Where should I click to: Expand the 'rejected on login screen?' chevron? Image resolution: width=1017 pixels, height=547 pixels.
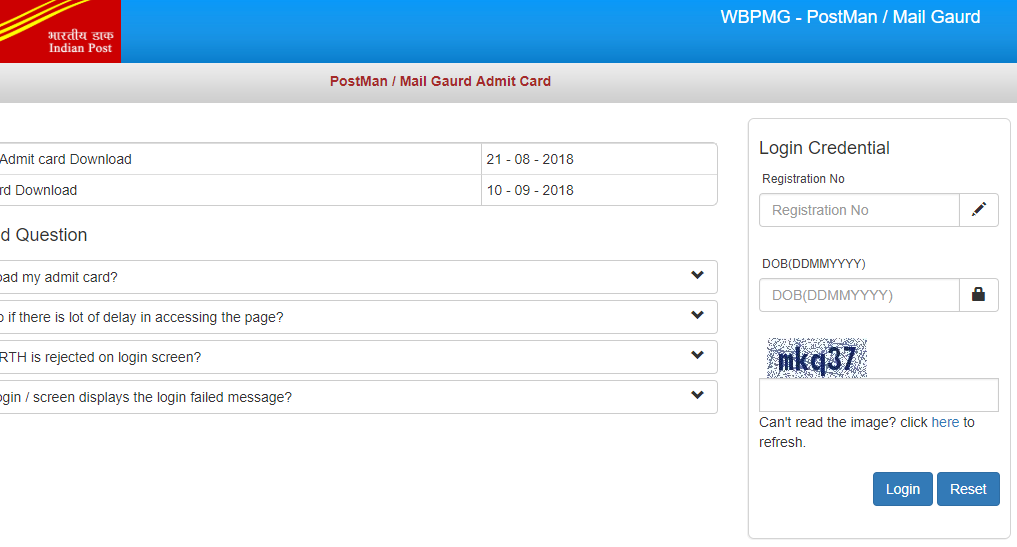click(x=697, y=355)
